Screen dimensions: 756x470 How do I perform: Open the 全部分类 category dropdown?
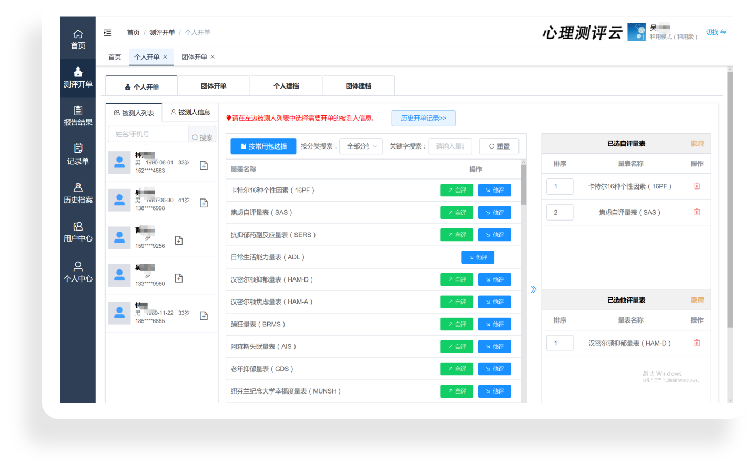pos(362,146)
